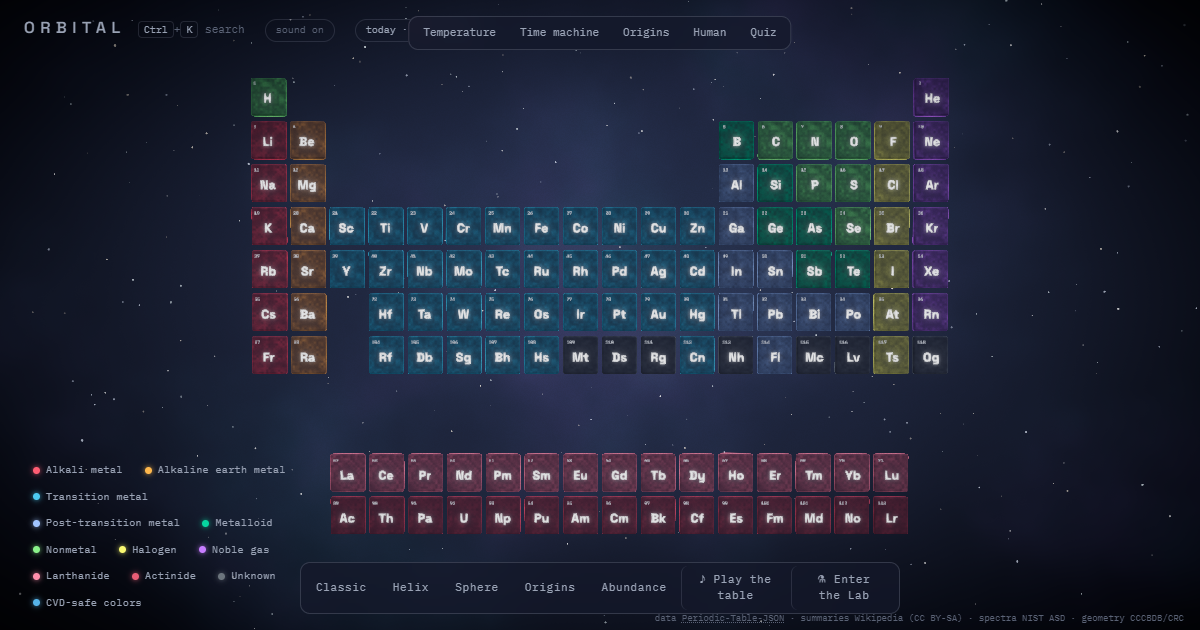This screenshot has height=630, width=1200.
Task: Enable CVD-safe colors
Action: pos(87,602)
